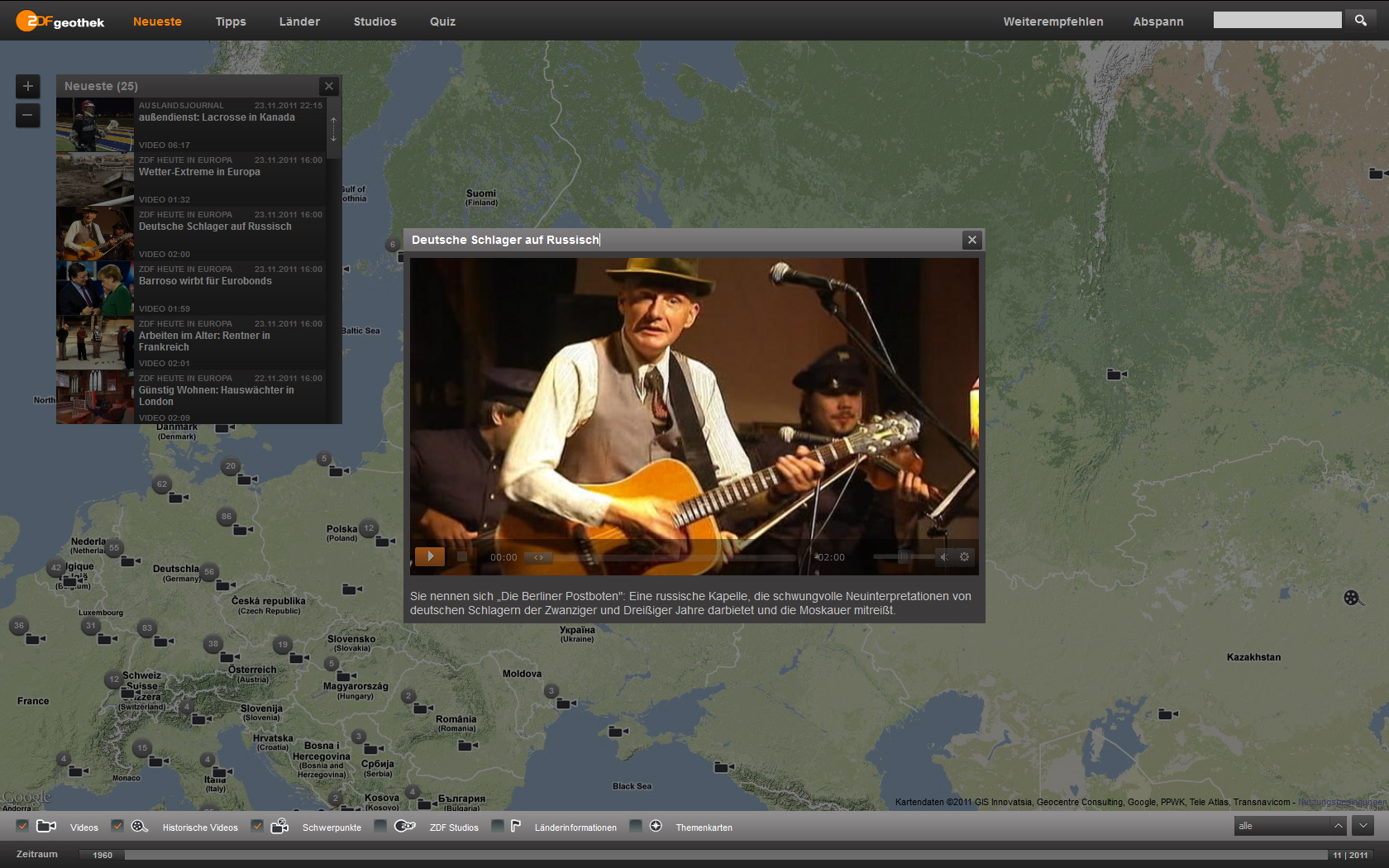The width and height of the screenshot is (1389, 868).
Task: Open the Neueste menu
Action: tap(157, 21)
